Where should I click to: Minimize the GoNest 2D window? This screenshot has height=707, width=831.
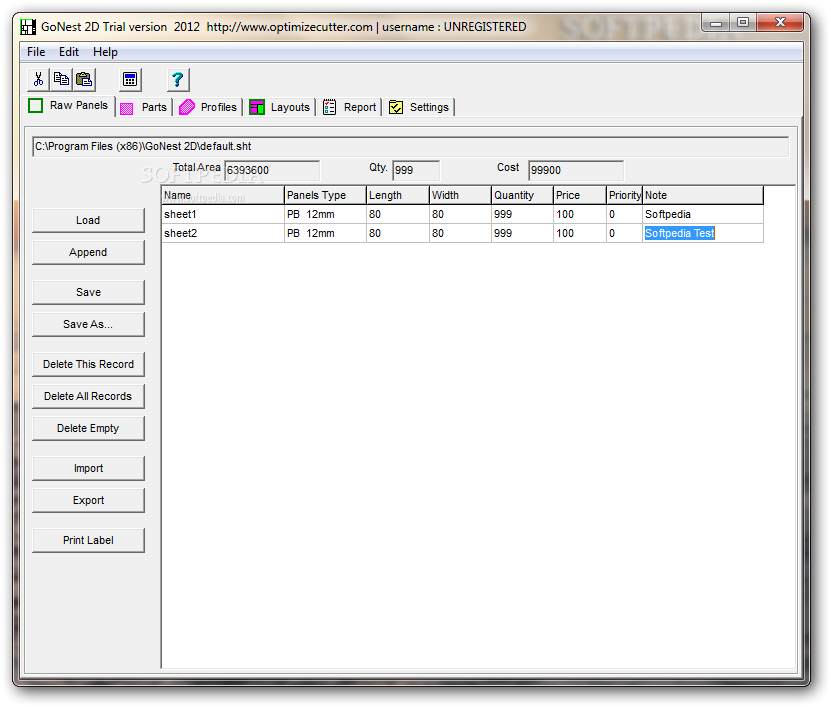point(715,23)
